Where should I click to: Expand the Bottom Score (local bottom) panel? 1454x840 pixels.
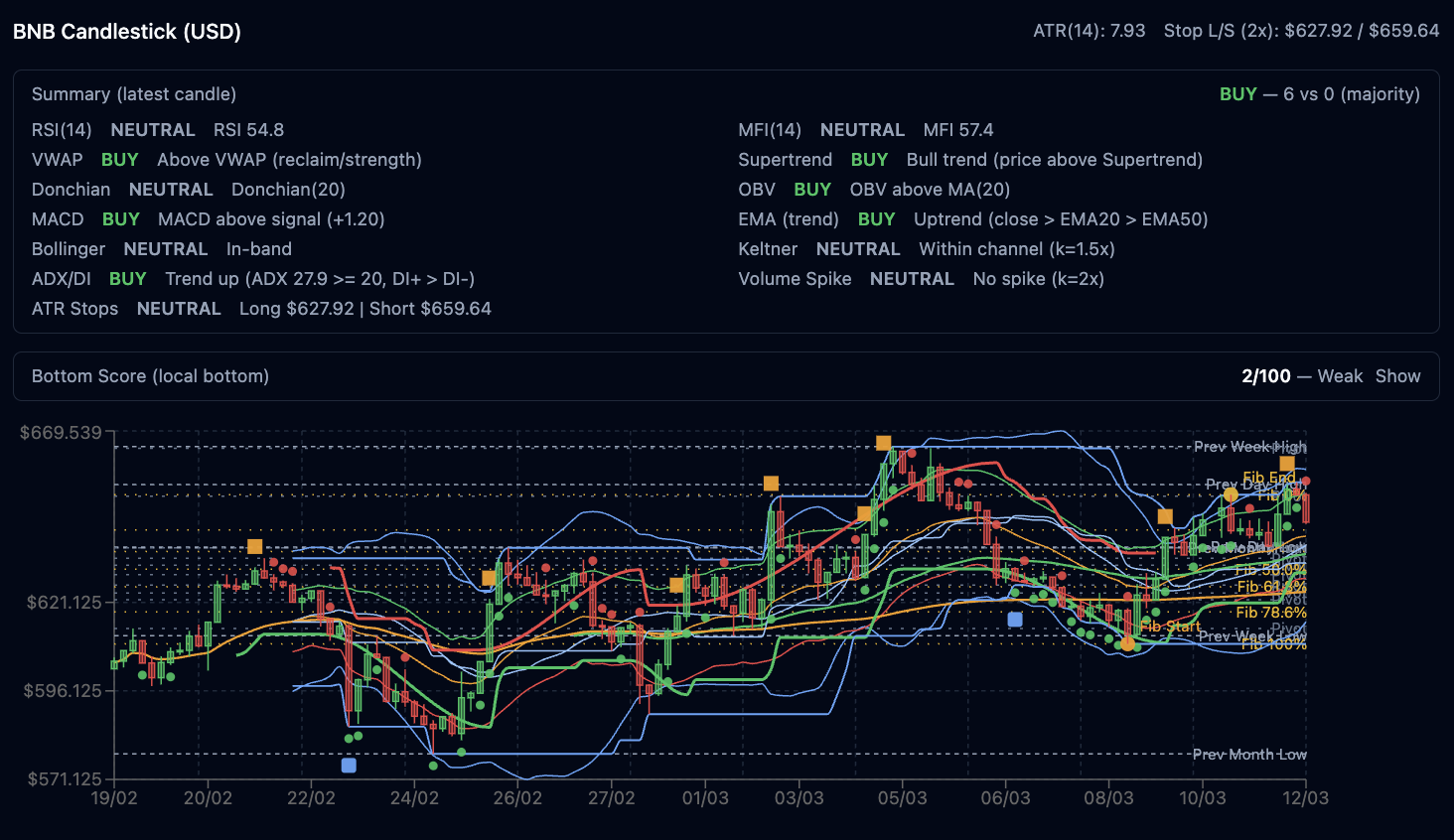click(150, 376)
